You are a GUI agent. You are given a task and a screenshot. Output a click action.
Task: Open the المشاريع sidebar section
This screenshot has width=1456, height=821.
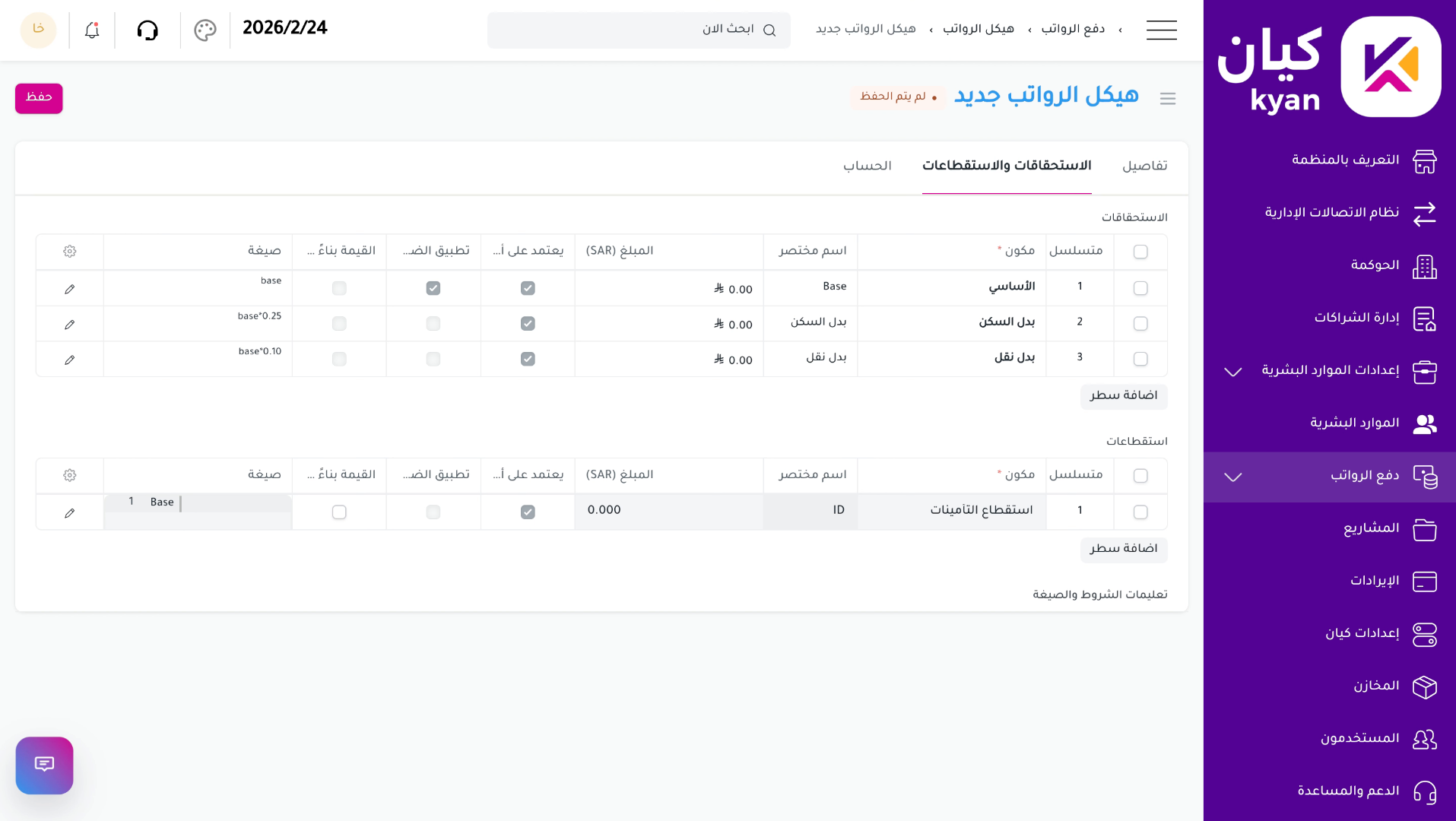[1372, 529]
